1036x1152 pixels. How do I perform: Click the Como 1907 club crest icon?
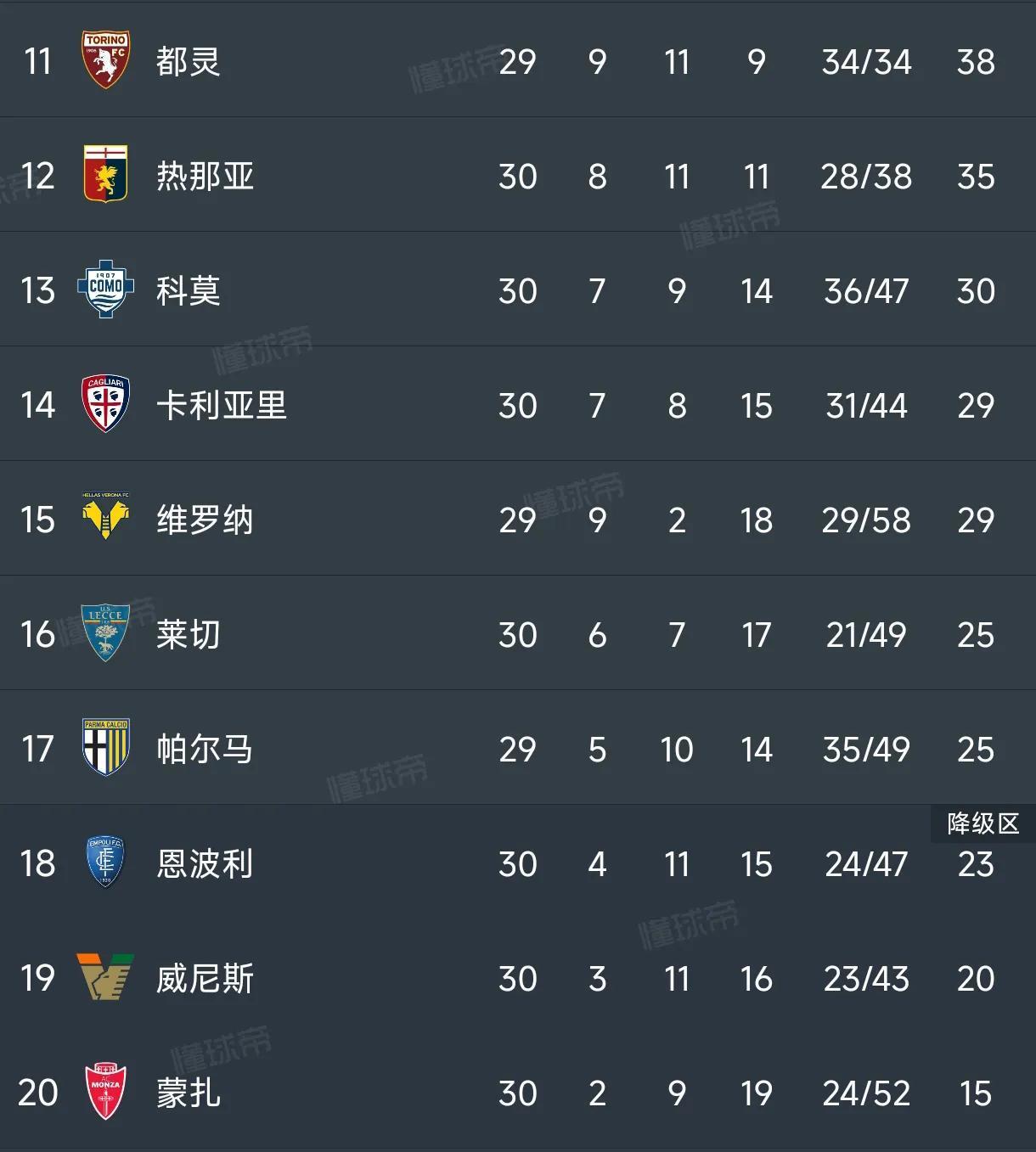coord(105,290)
